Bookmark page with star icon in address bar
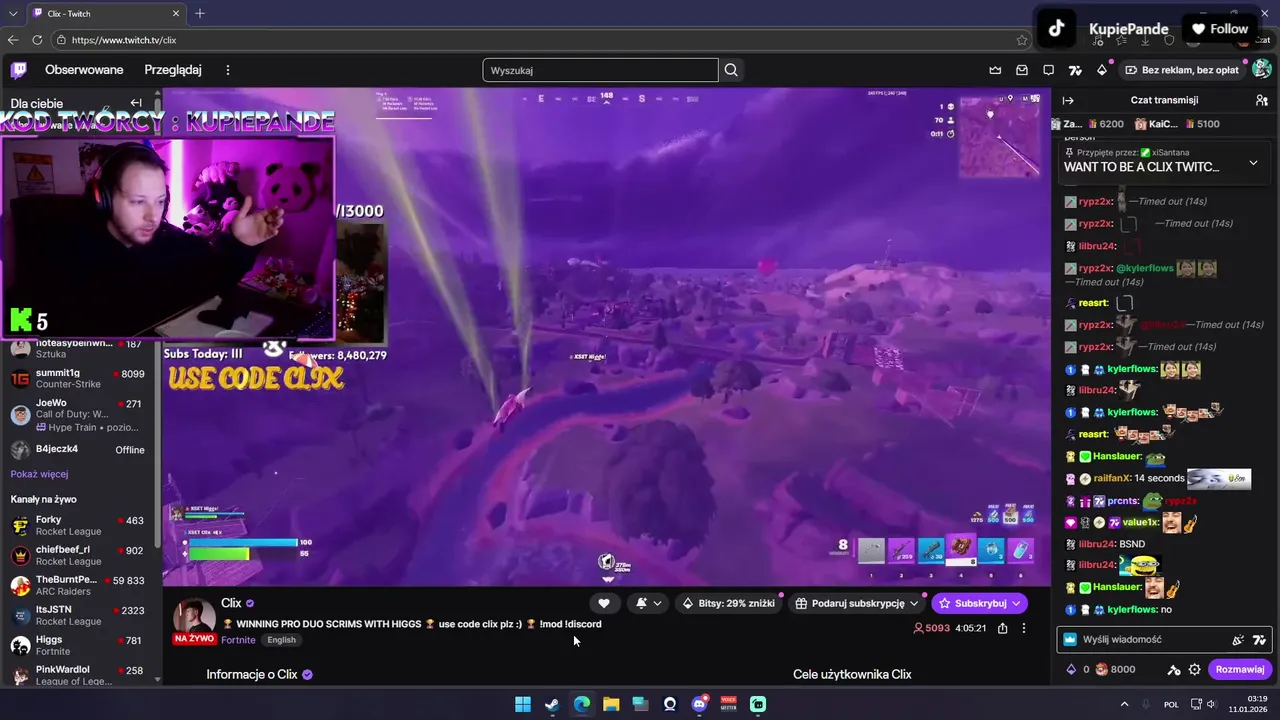The height and width of the screenshot is (720, 1280). coord(1021,40)
